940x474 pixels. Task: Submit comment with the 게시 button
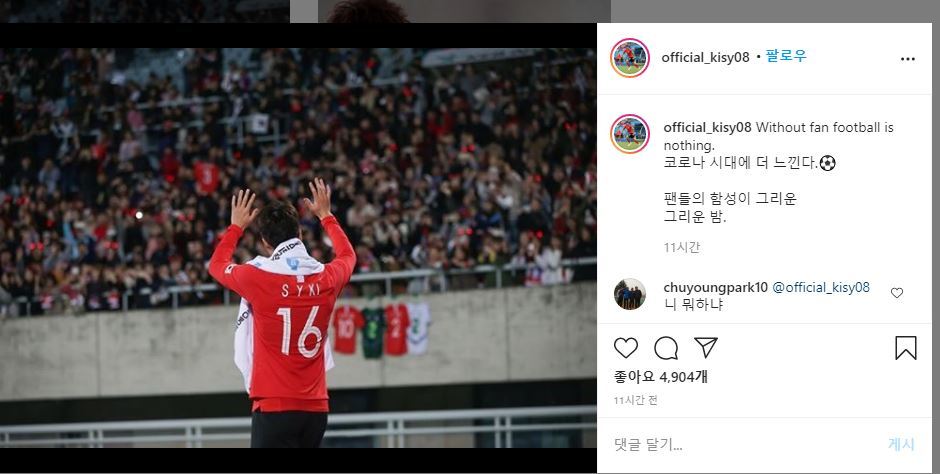pos(901,445)
